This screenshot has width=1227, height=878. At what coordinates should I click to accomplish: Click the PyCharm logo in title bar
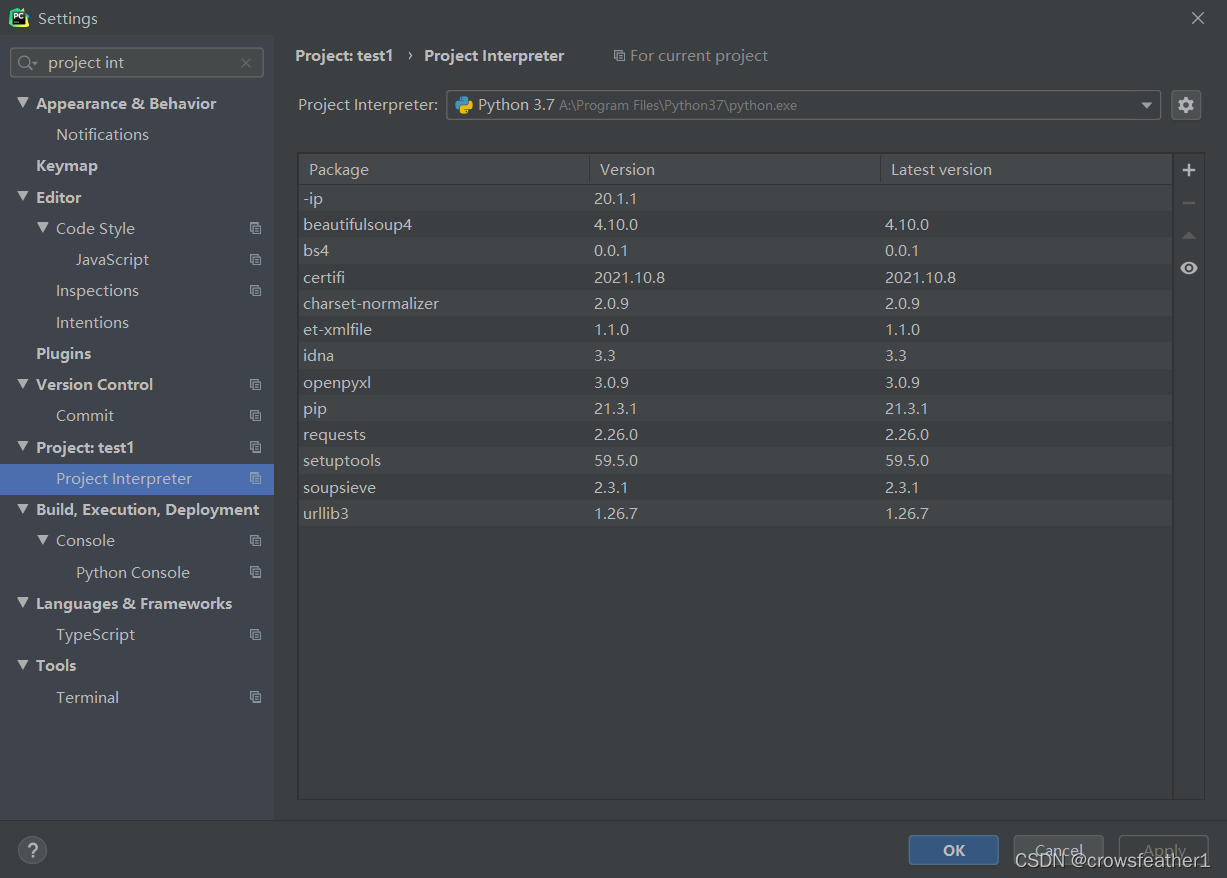[x=19, y=18]
